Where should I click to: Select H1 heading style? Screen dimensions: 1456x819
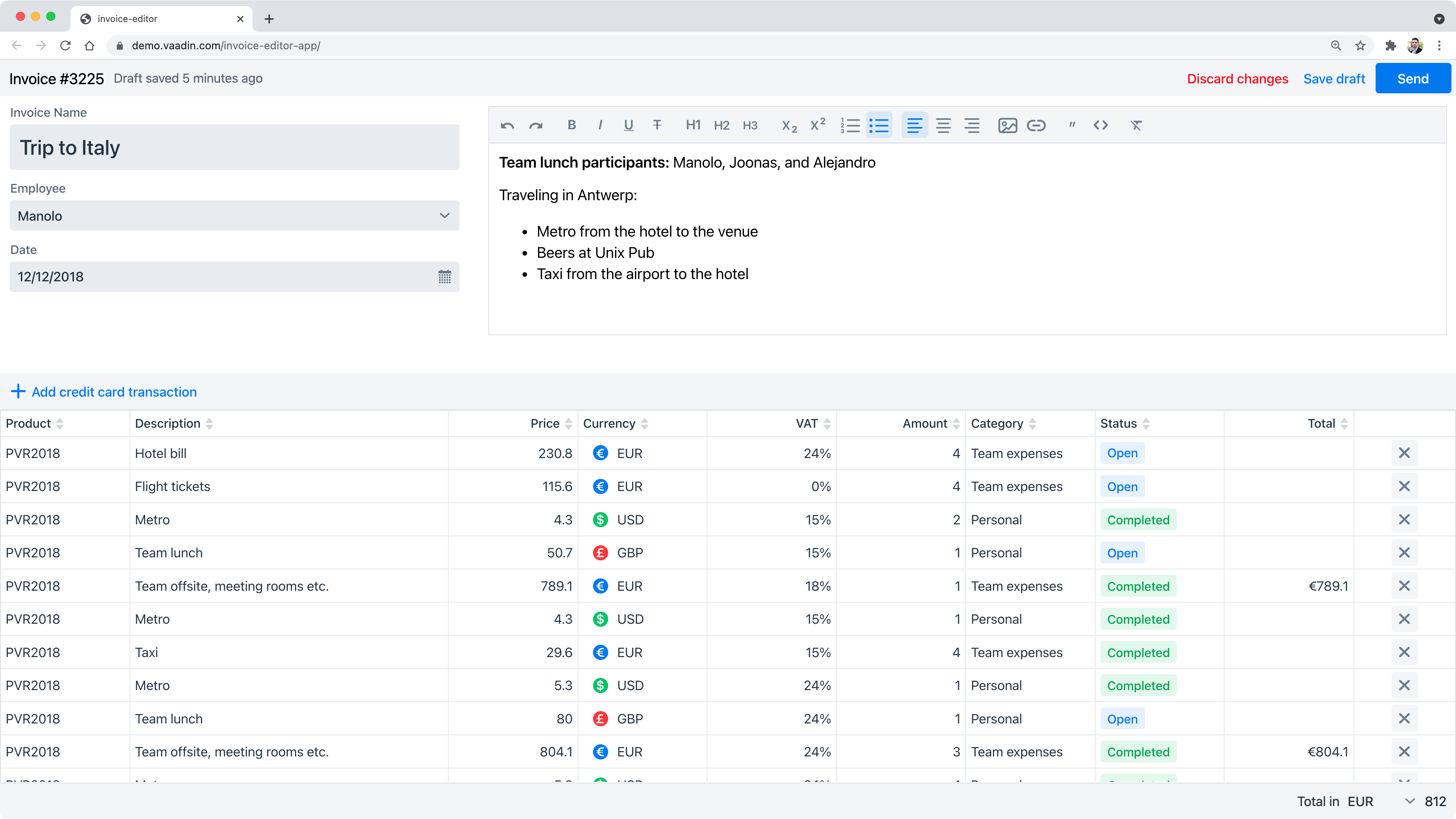[x=693, y=125]
